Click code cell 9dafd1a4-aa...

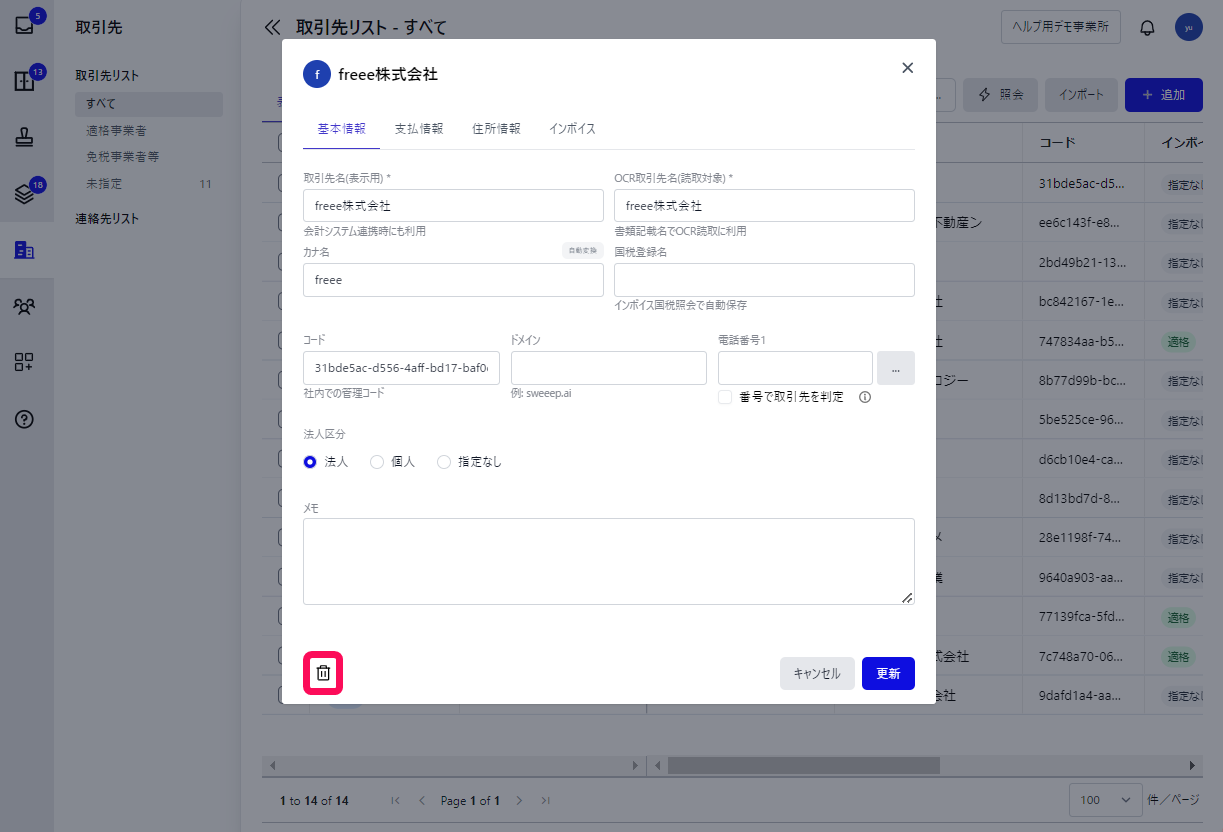click(1082, 695)
